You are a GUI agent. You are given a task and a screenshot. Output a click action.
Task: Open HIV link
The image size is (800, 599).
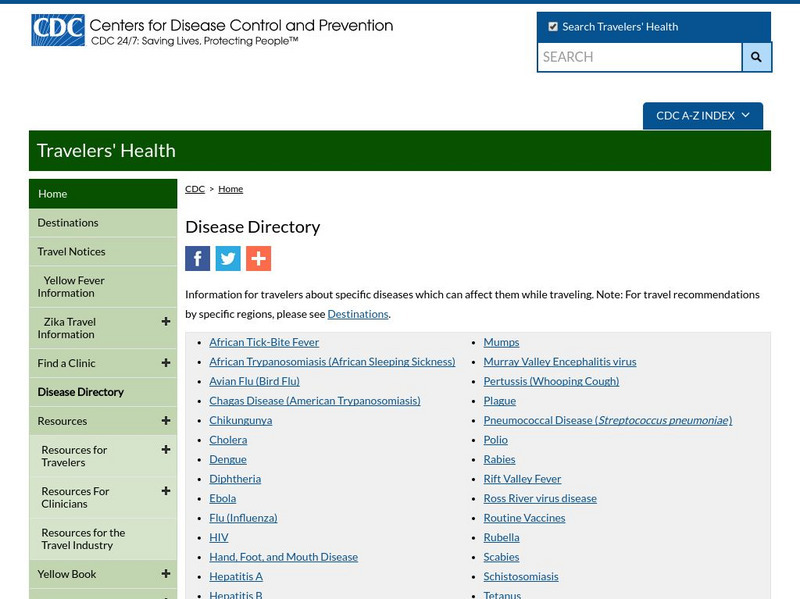coord(219,538)
